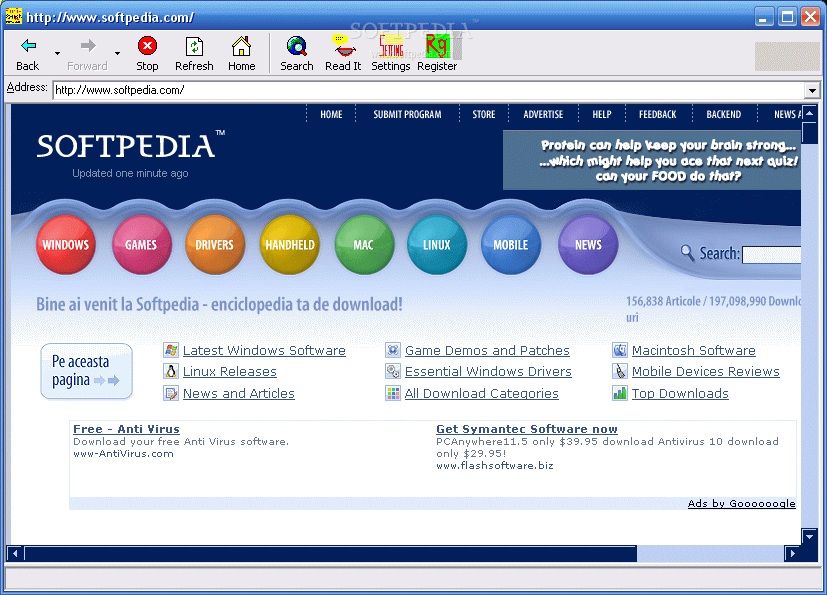The height and width of the screenshot is (595, 827).
Task: Reload the page with the Refresh icon
Action: (x=194, y=53)
